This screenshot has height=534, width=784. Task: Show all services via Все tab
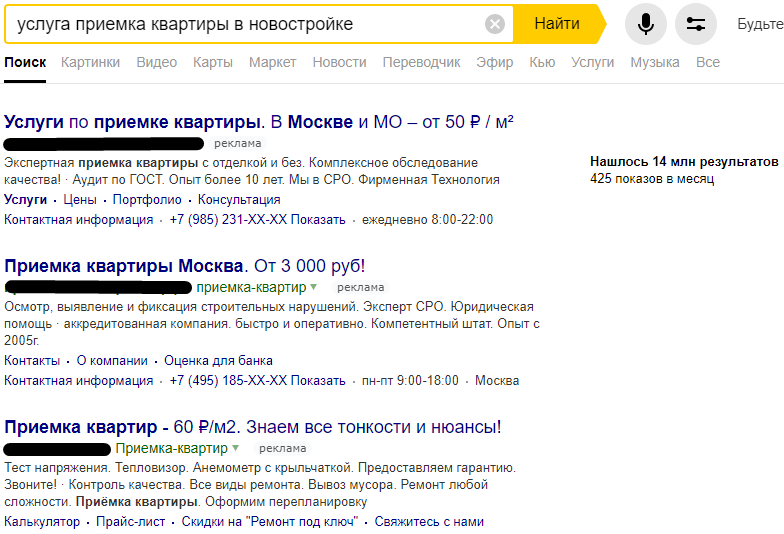pyautogui.click(x=708, y=62)
